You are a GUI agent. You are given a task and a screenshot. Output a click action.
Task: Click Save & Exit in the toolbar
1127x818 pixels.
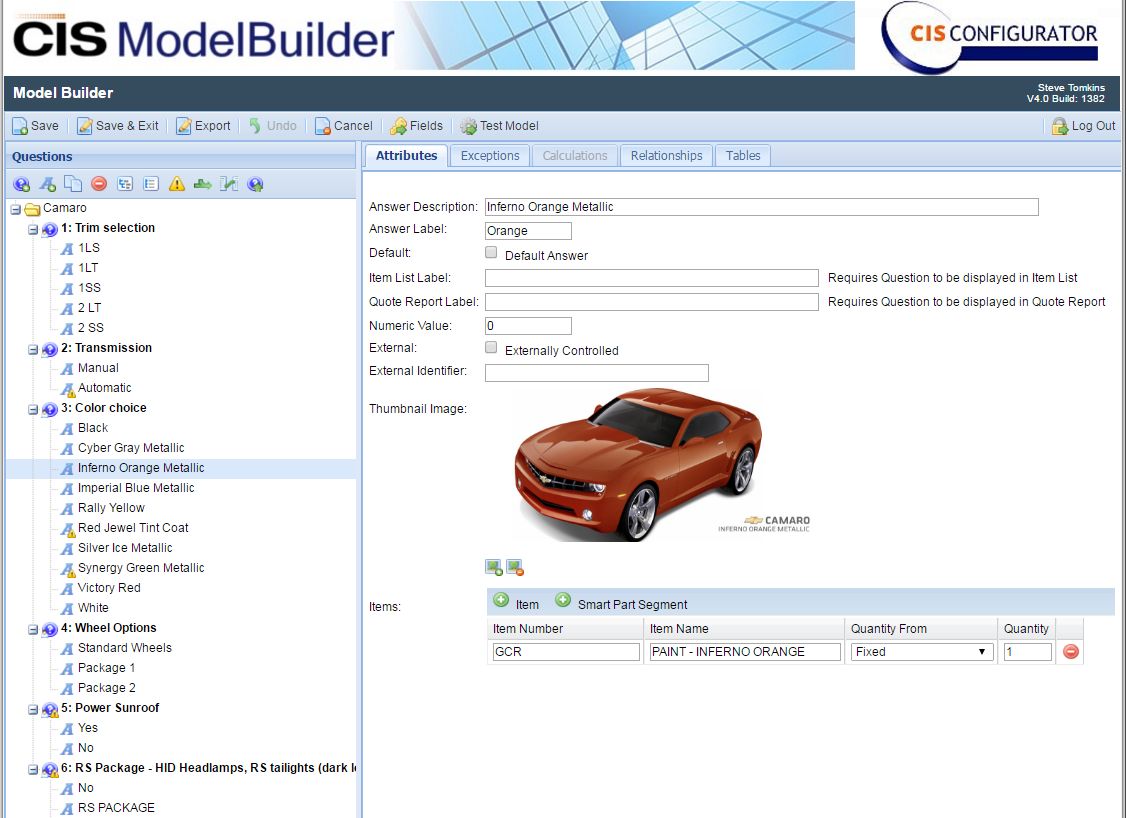tap(118, 127)
